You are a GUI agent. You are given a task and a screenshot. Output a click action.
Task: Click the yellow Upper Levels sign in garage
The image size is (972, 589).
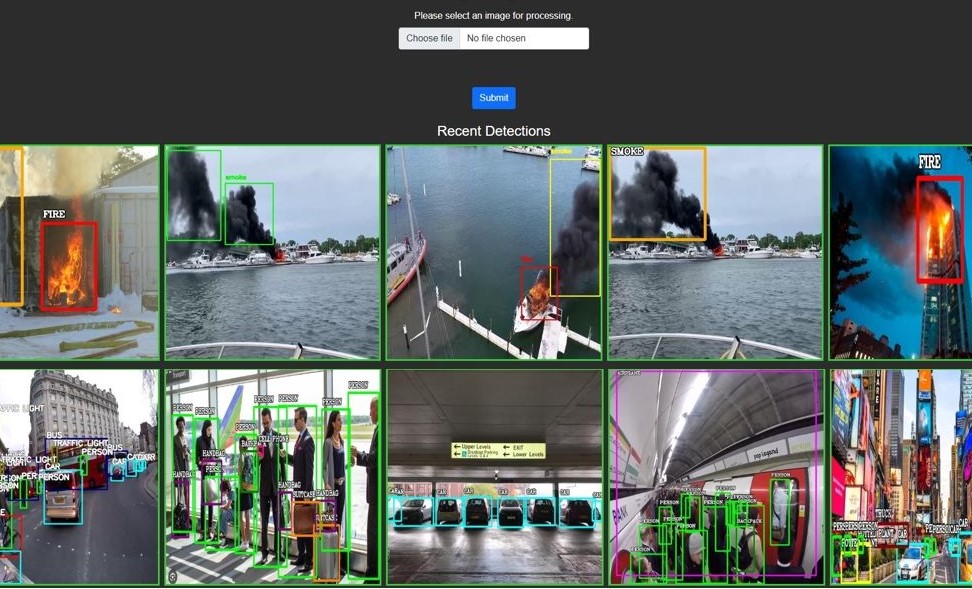click(x=498, y=450)
